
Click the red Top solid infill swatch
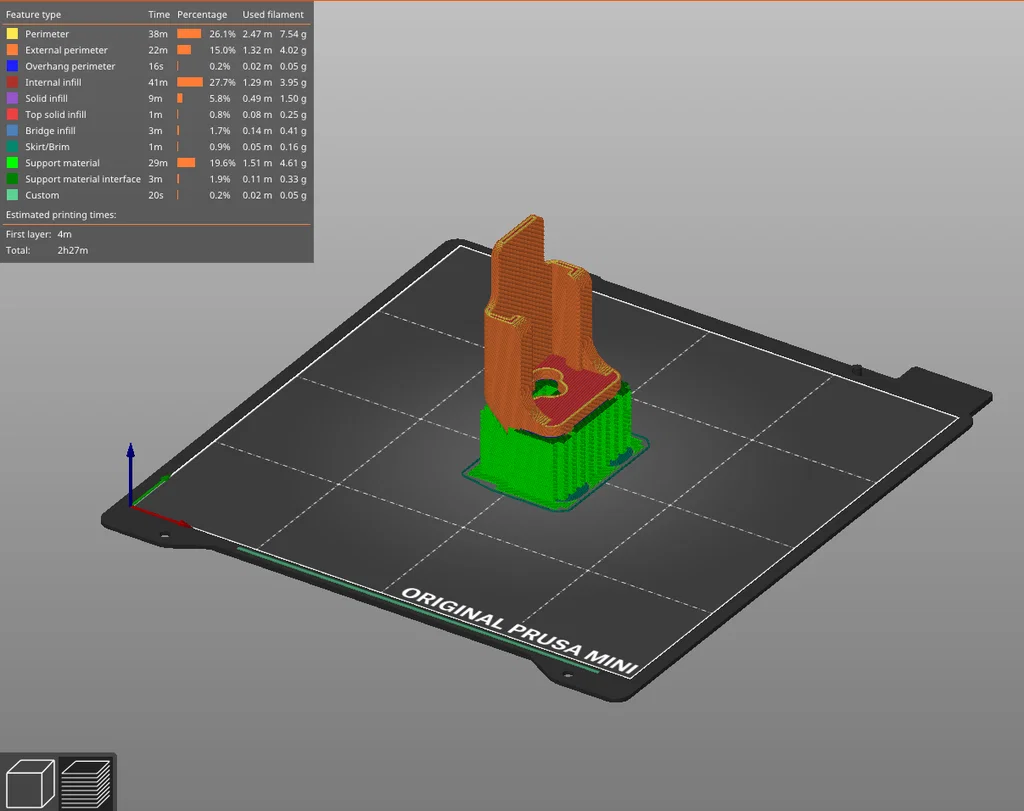[x=12, y=114]
